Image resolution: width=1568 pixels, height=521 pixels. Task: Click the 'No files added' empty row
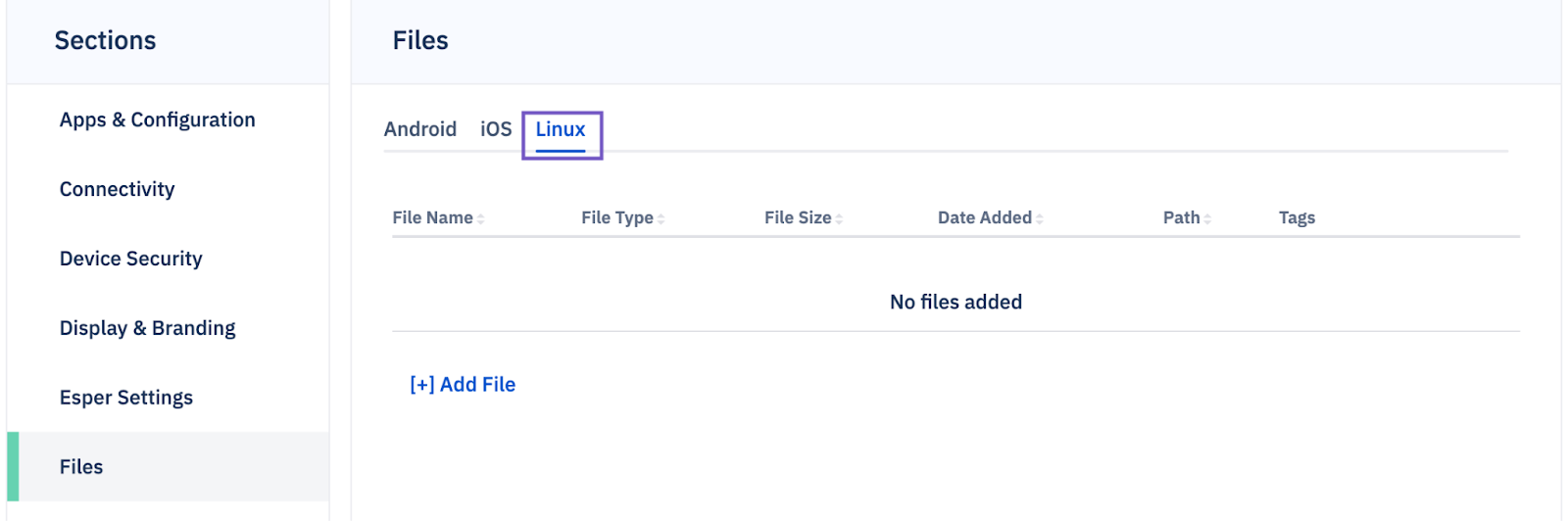[955, 303]
